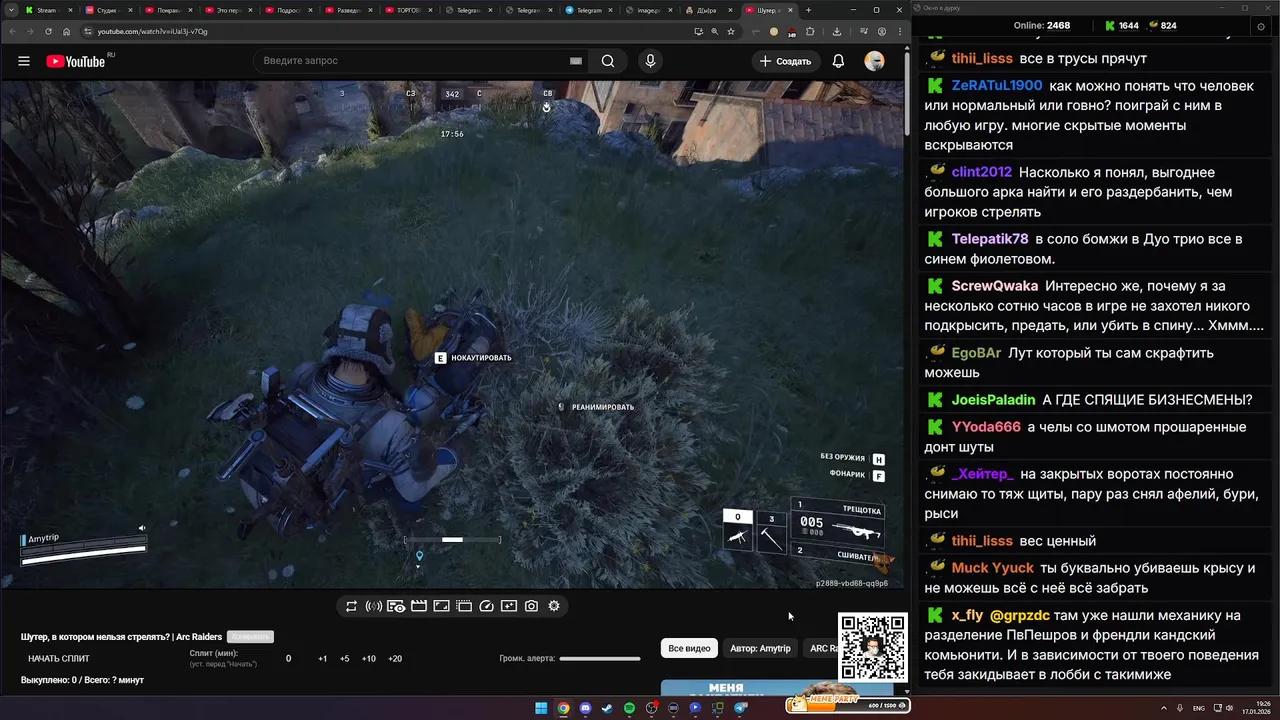Open Chrome downloads icon
1280x720 pixels.
(836, 31)
